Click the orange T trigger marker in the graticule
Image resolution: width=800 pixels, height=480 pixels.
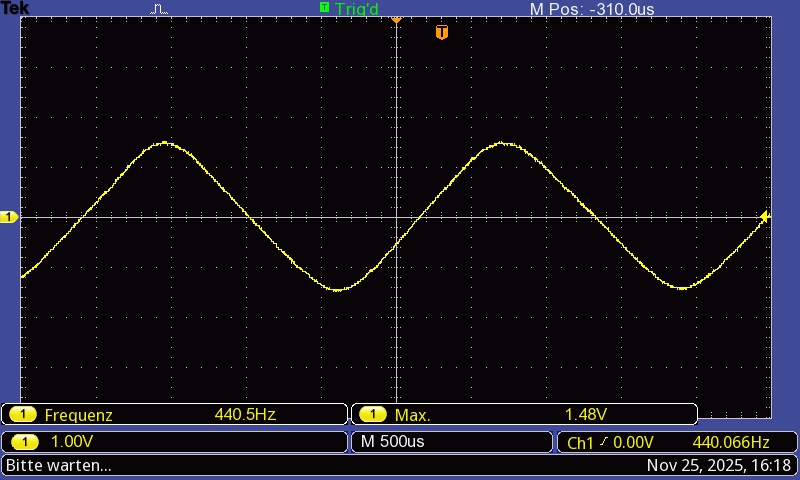click(442, 33)
